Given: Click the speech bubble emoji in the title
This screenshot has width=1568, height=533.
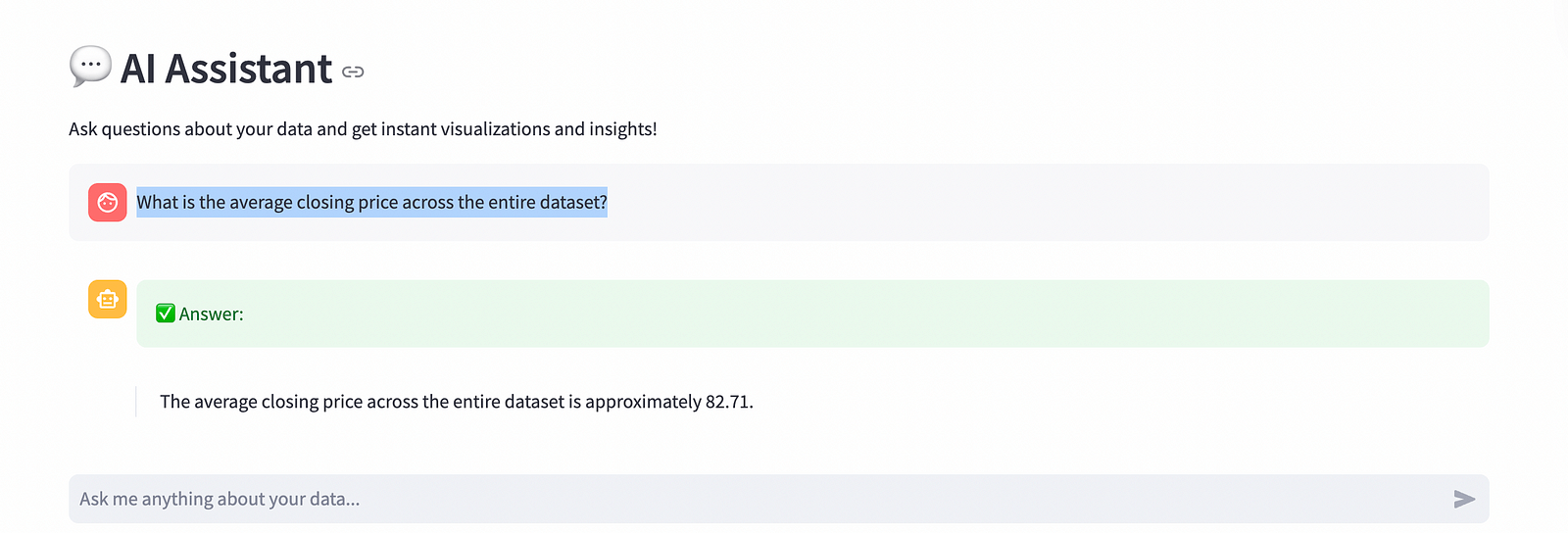Looking at the screenshot, I should (90, 67).
